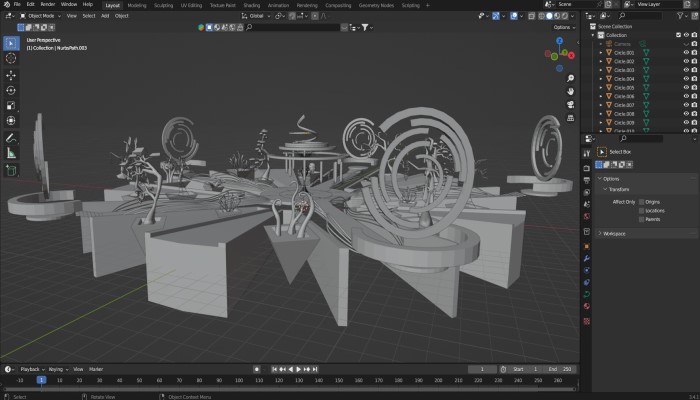
Task: Tick the Parents checkbox
Action: (642, 219)
